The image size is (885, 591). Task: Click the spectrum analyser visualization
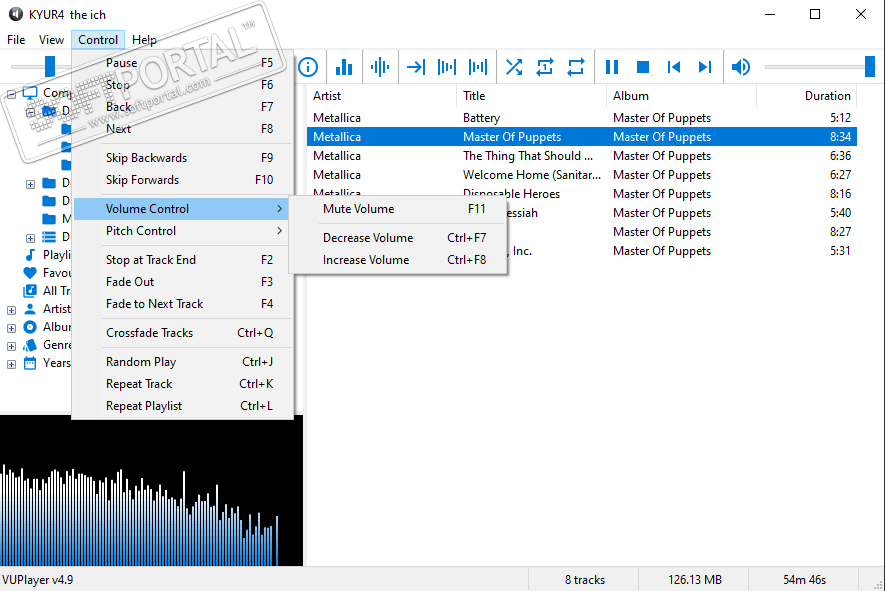click(151, 491)
